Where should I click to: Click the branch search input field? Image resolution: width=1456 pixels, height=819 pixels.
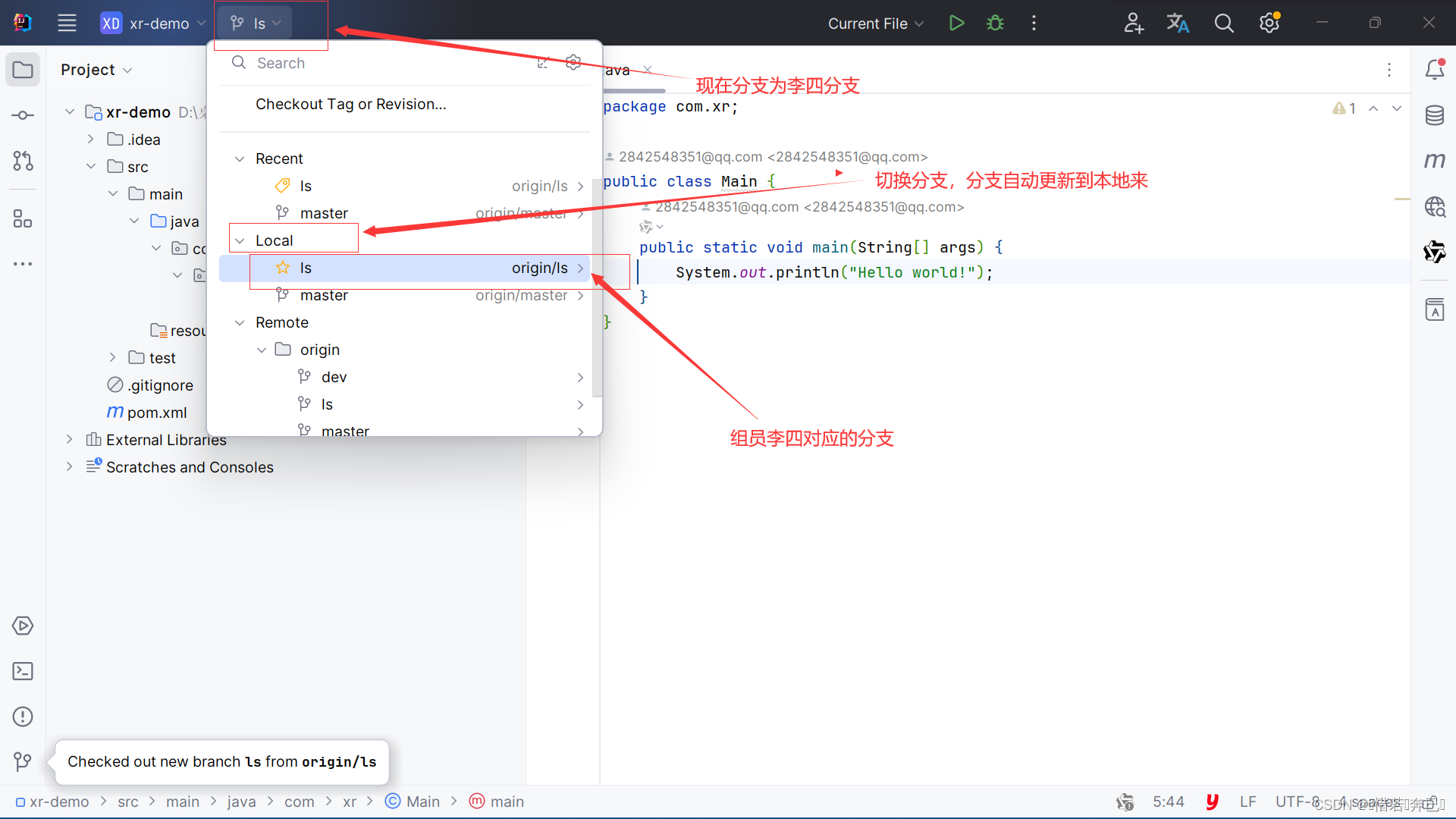[391, 62]
